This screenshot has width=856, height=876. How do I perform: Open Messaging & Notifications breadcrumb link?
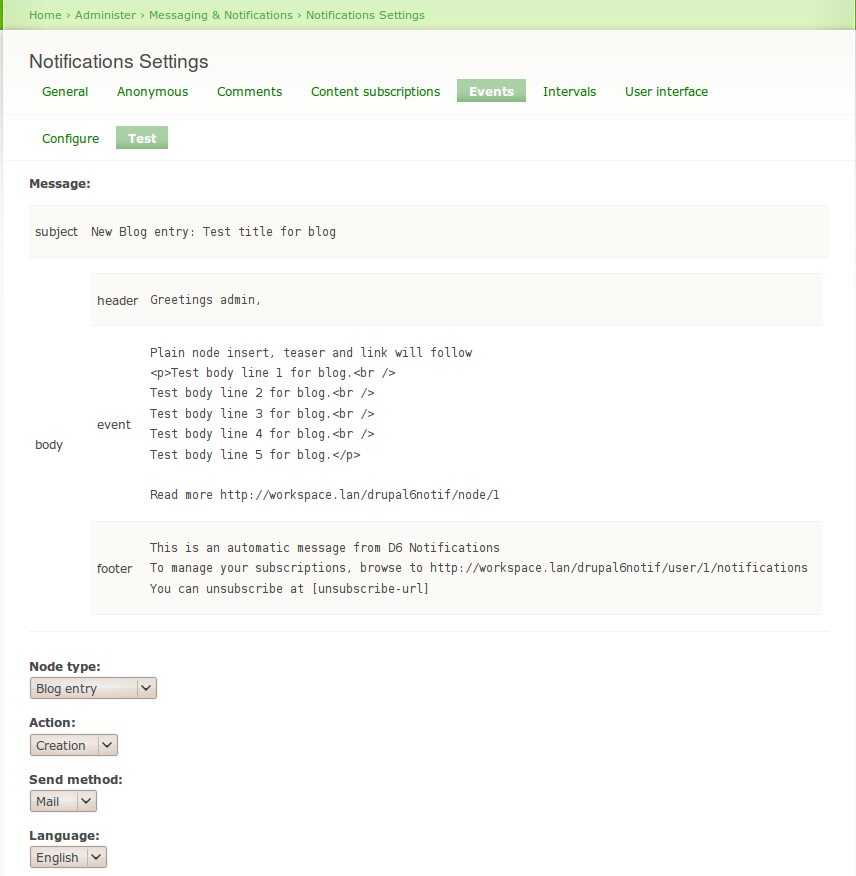[220, 15]
